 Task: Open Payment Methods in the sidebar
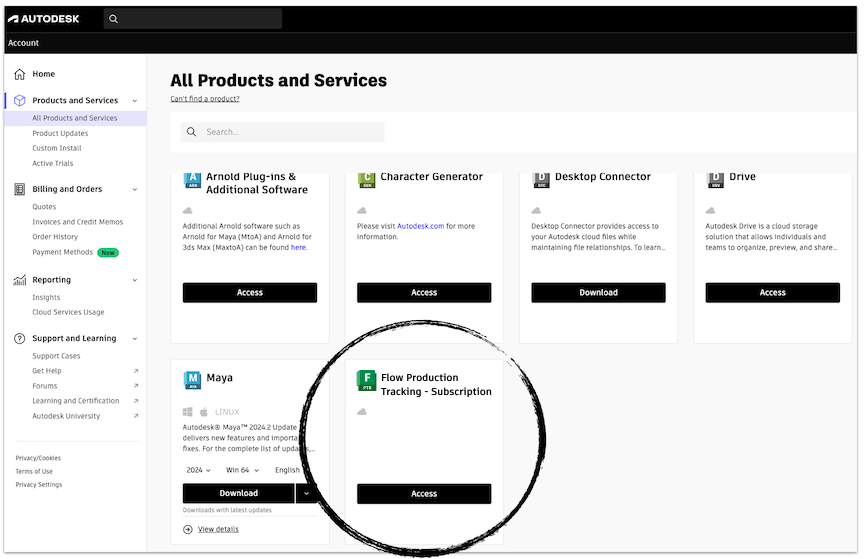tap(62, 252)
